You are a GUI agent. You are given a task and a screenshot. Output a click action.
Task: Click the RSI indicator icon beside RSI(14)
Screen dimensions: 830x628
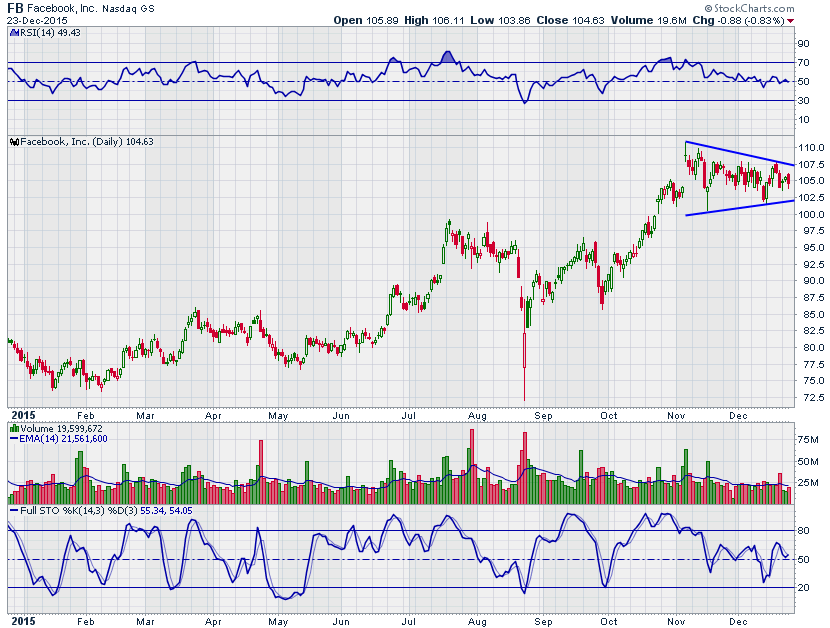point(14,33)
